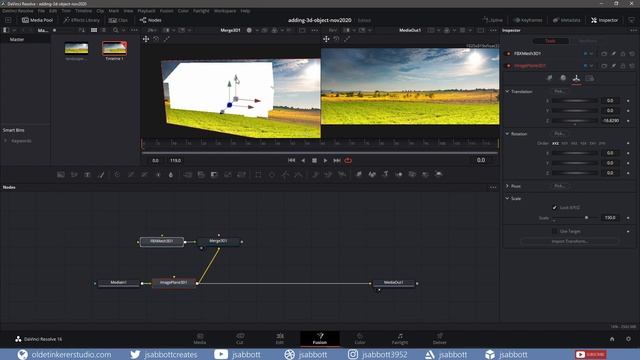The width and height of the screenshot is (640, 360).
Task: Add a Rectangle mask from the toolbar
Action: tap(258, 175)
